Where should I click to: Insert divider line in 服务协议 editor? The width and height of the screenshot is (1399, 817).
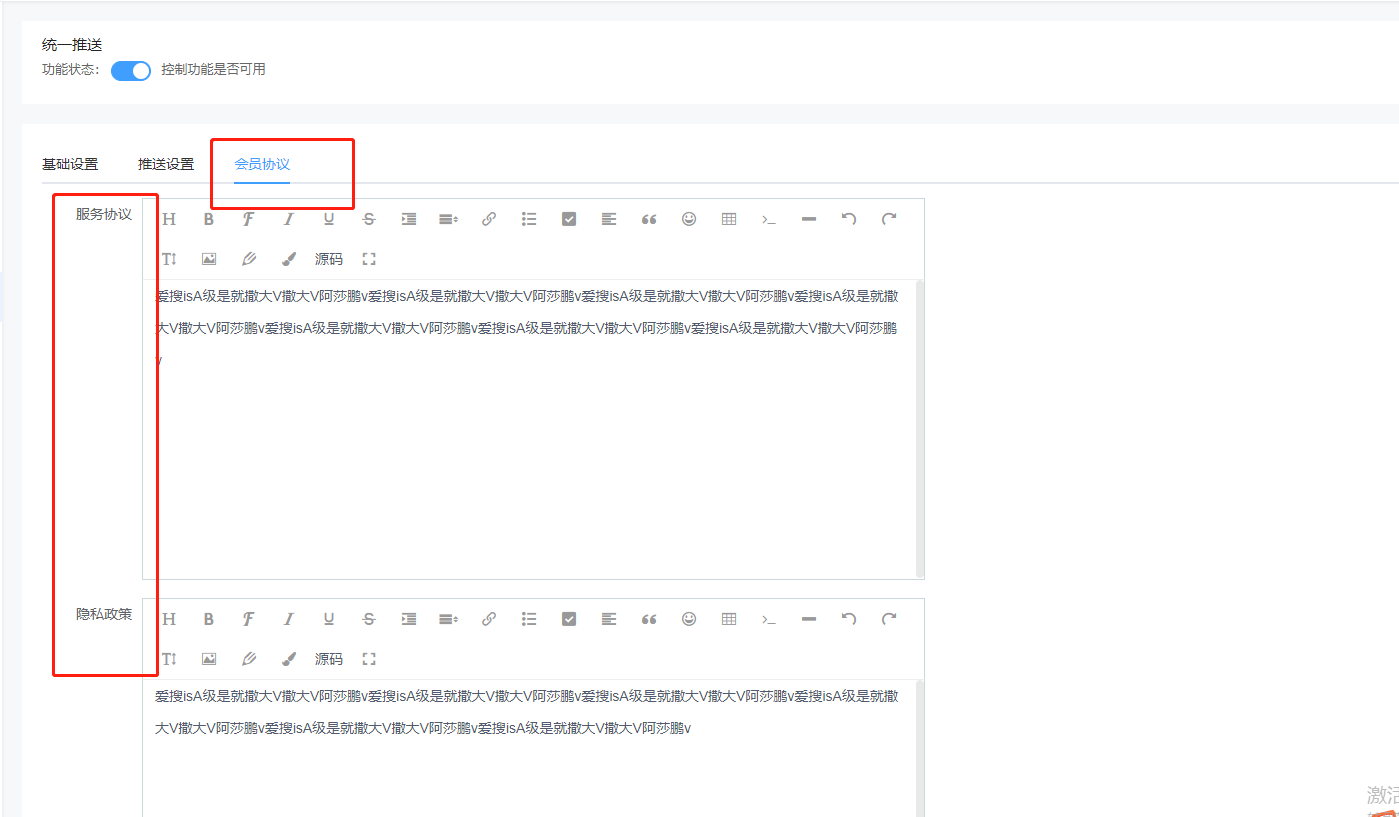[809, 219]
